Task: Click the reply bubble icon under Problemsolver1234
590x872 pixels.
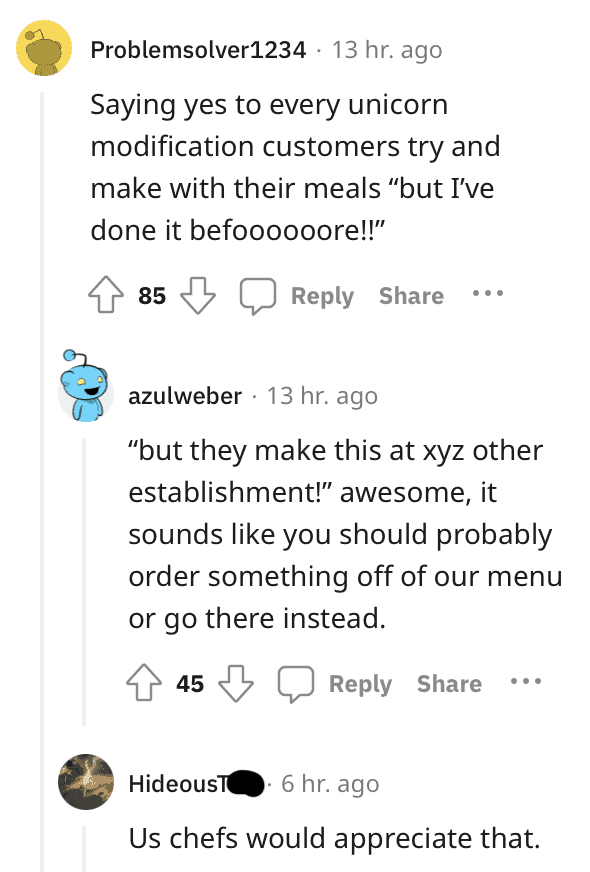Action: click(x=258, y=295)
